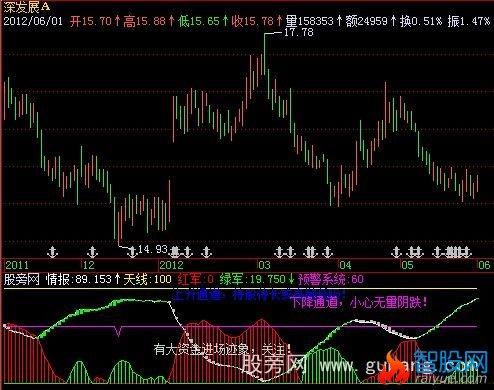
Task: Click the candlestick peak at 17.78
Action: pyautogui.click(x=264, y=53)
